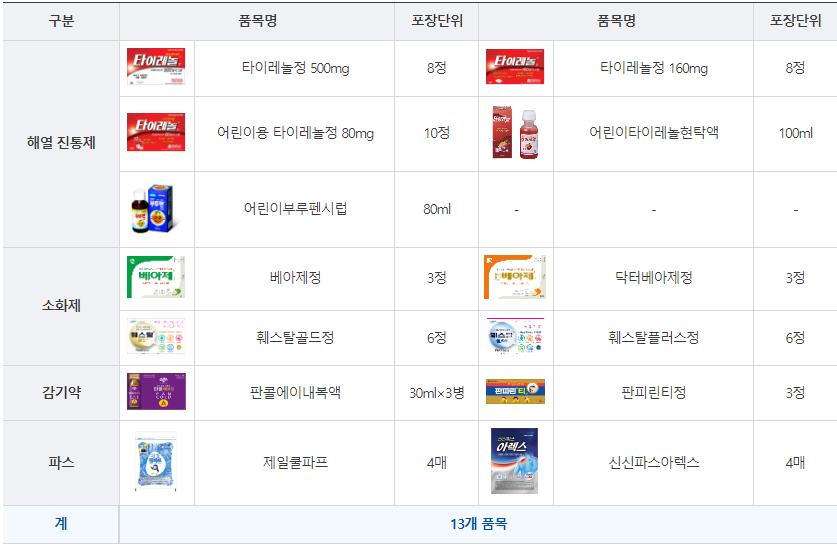Click the 13개 품목 total text

(478, 524)
